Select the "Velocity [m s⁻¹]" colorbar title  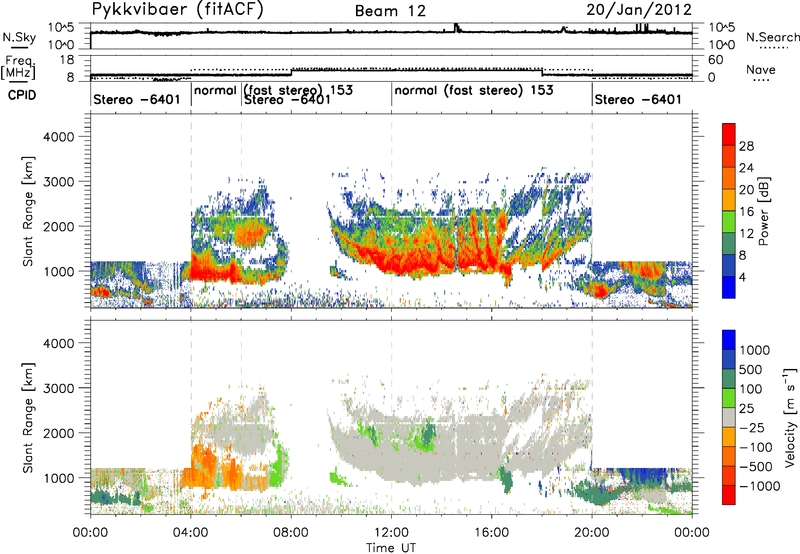pyautogui.click(x=790, y=417)
